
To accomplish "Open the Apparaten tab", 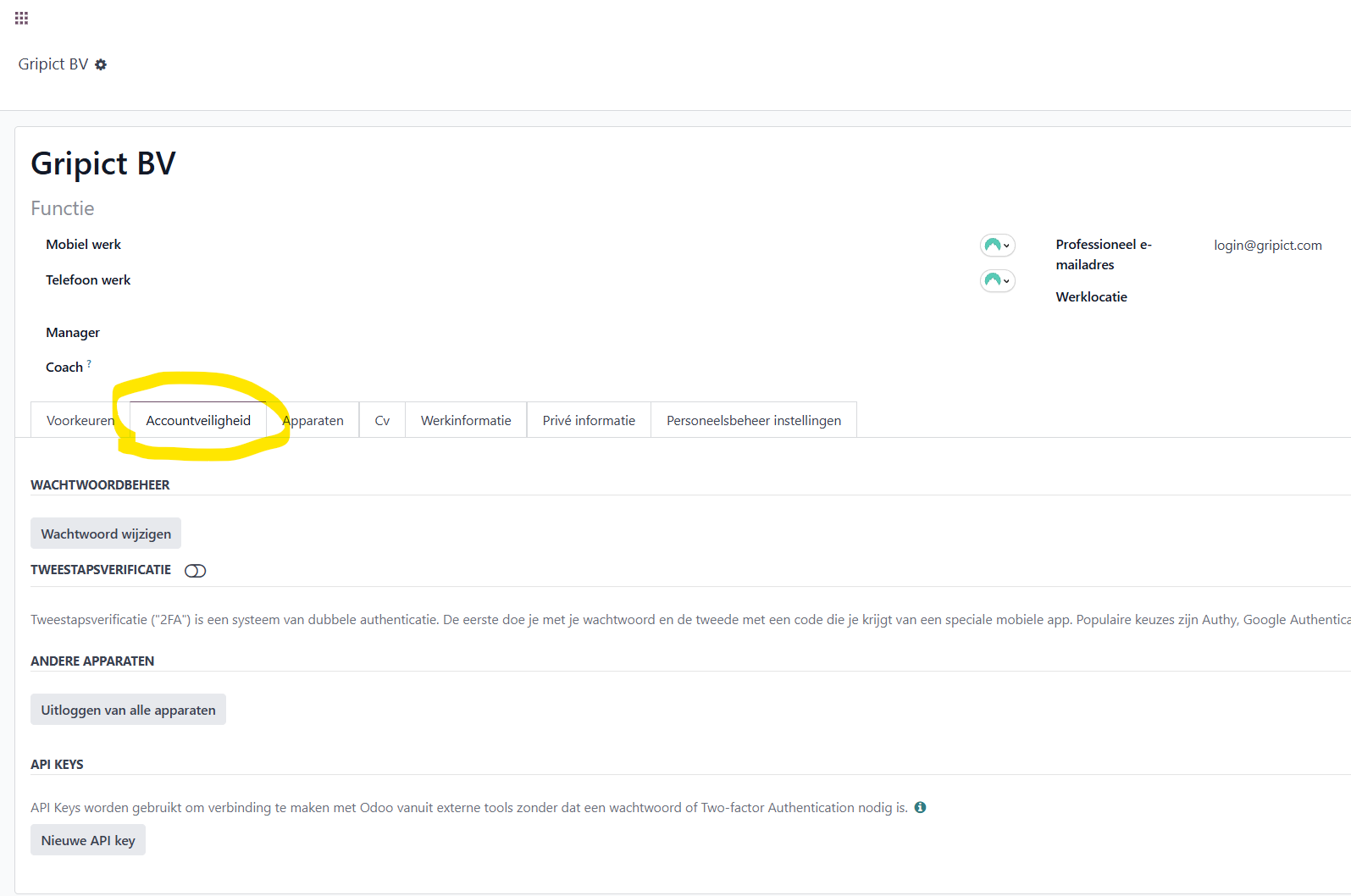I will point(313,421).
